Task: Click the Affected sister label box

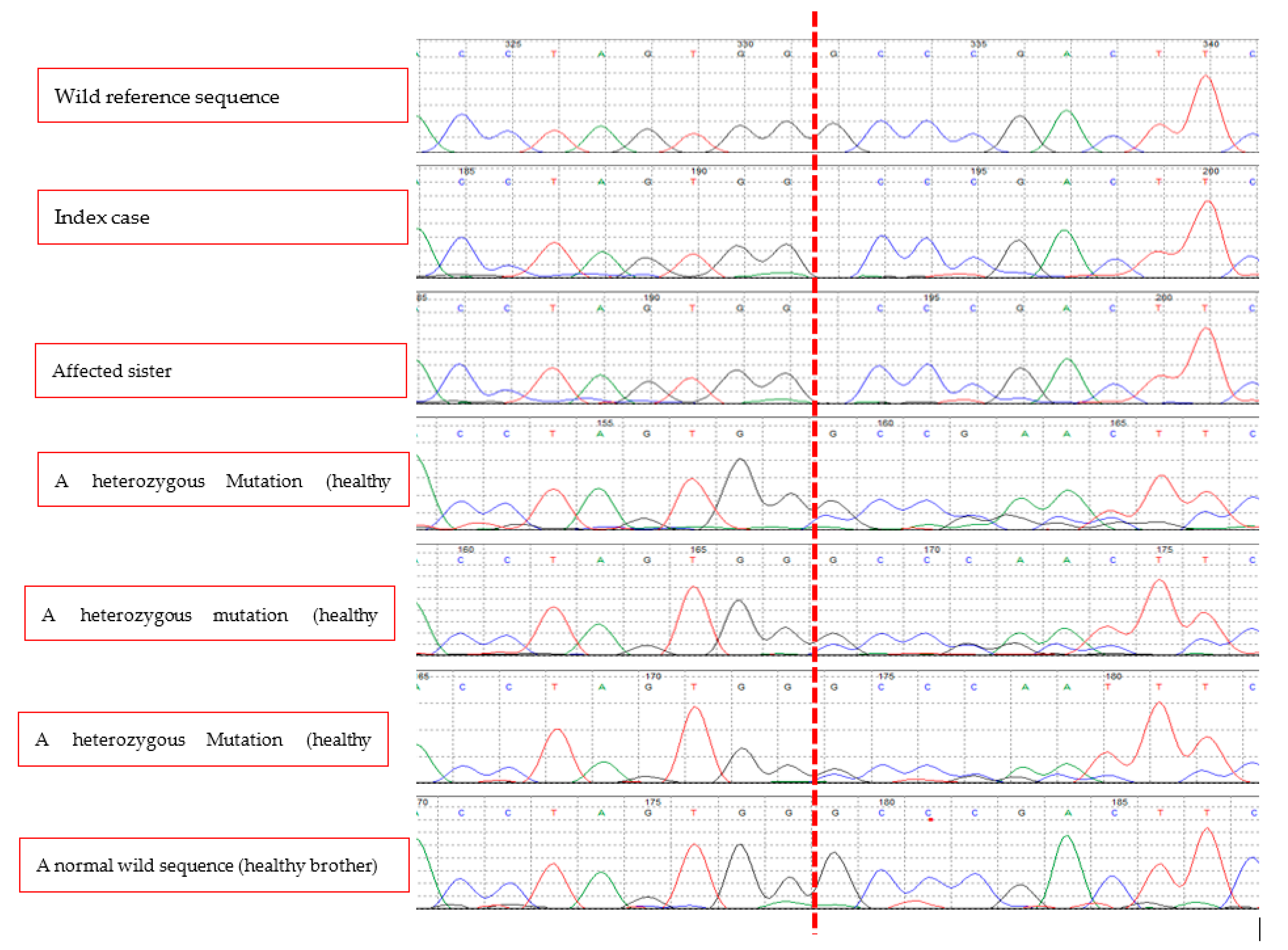Action: pyautogui.click(x=221, y=371)
